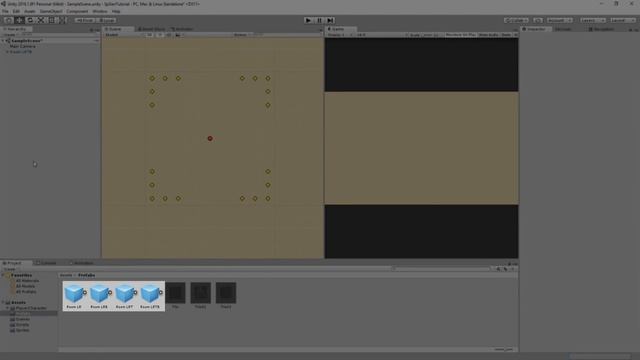Toggle scene lighting in Scene view

(x=160, y=35)
